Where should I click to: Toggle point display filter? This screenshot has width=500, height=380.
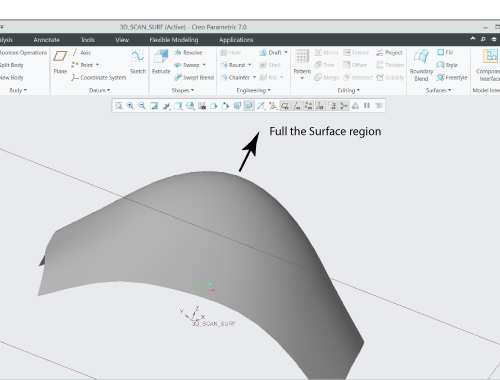308,106
